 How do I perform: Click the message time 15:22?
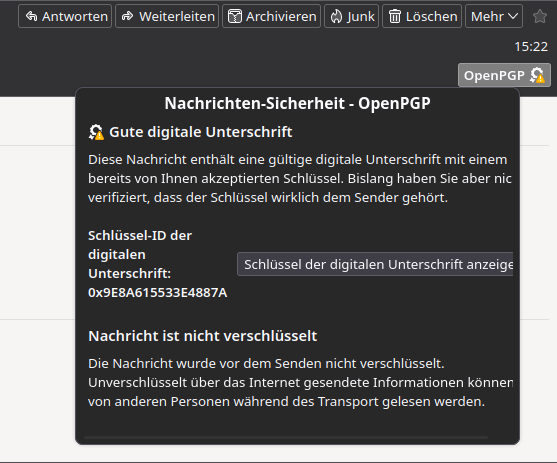pos(531,47)
